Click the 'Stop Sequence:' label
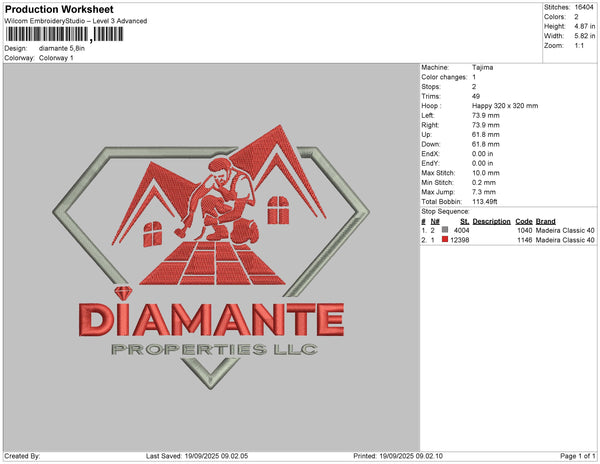The width and height of the screenshot is (600, 464). tap(445, 212)
